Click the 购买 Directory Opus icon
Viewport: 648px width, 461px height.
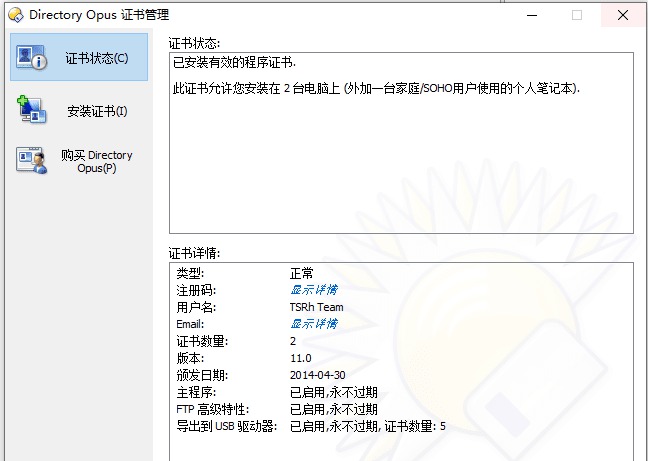(x=32, y=160)
